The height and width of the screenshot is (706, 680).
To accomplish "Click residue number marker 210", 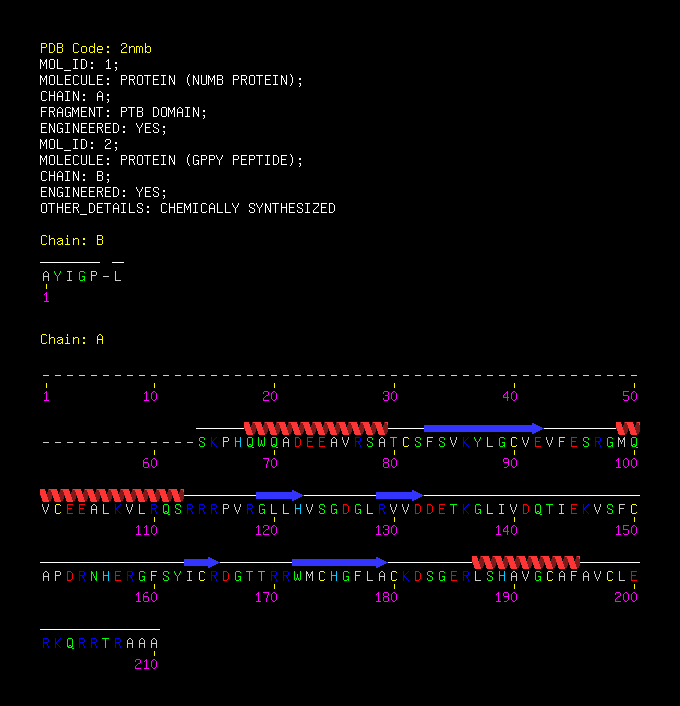I will point(146,665).
